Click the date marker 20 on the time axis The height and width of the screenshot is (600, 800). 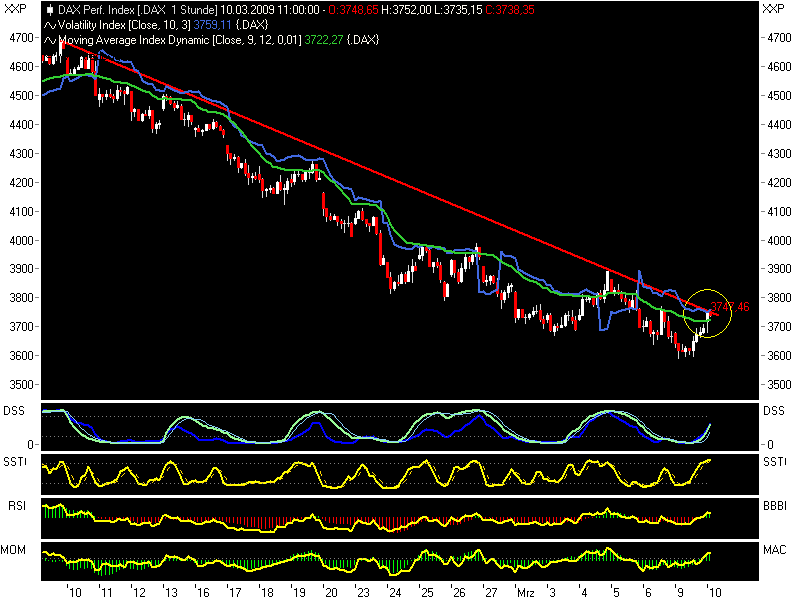point(331,593)
